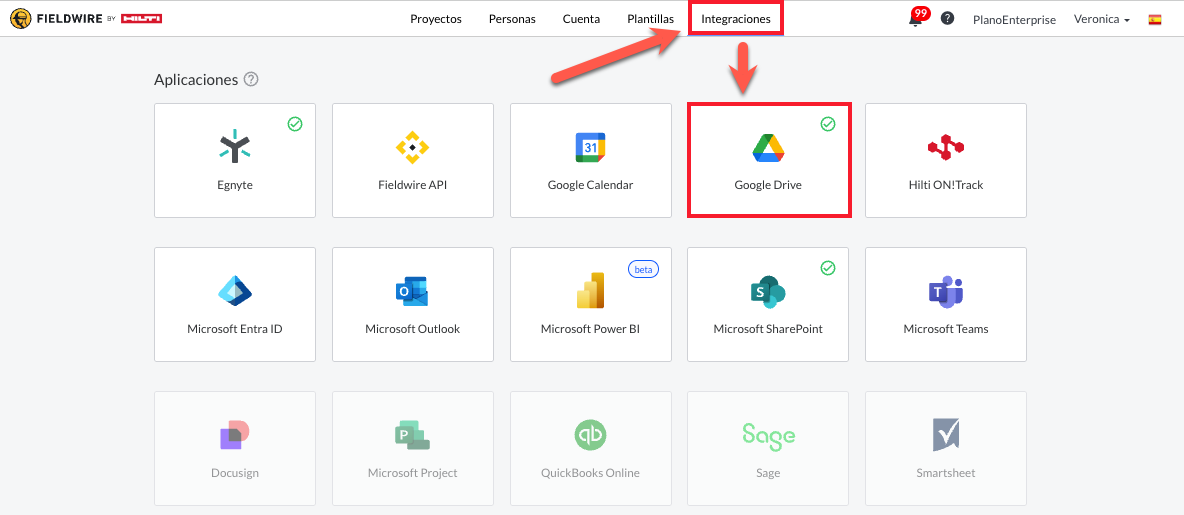Open the Proyectos tab
The height and width of the screenshot is (515, 1184).
[x=436, y=20]
